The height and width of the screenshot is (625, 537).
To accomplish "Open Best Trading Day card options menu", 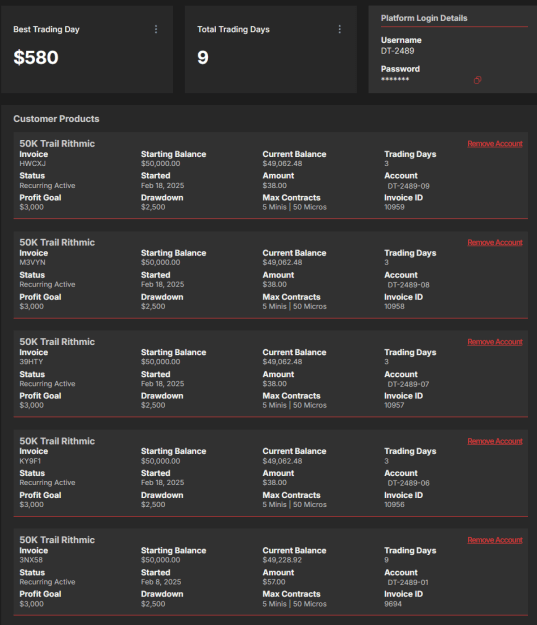I will pos(156,29).
